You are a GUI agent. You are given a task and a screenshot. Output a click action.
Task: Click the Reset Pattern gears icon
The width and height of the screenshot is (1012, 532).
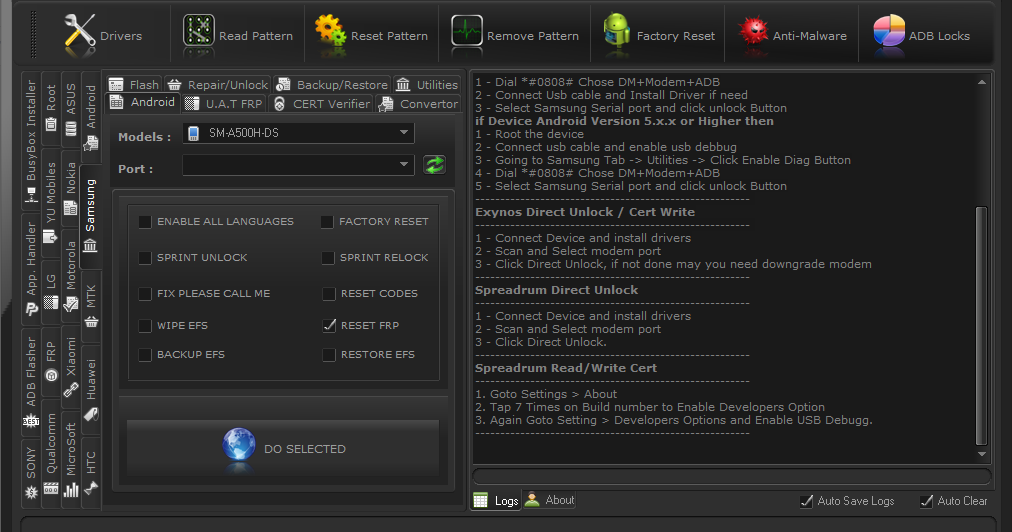click(330, 31)
